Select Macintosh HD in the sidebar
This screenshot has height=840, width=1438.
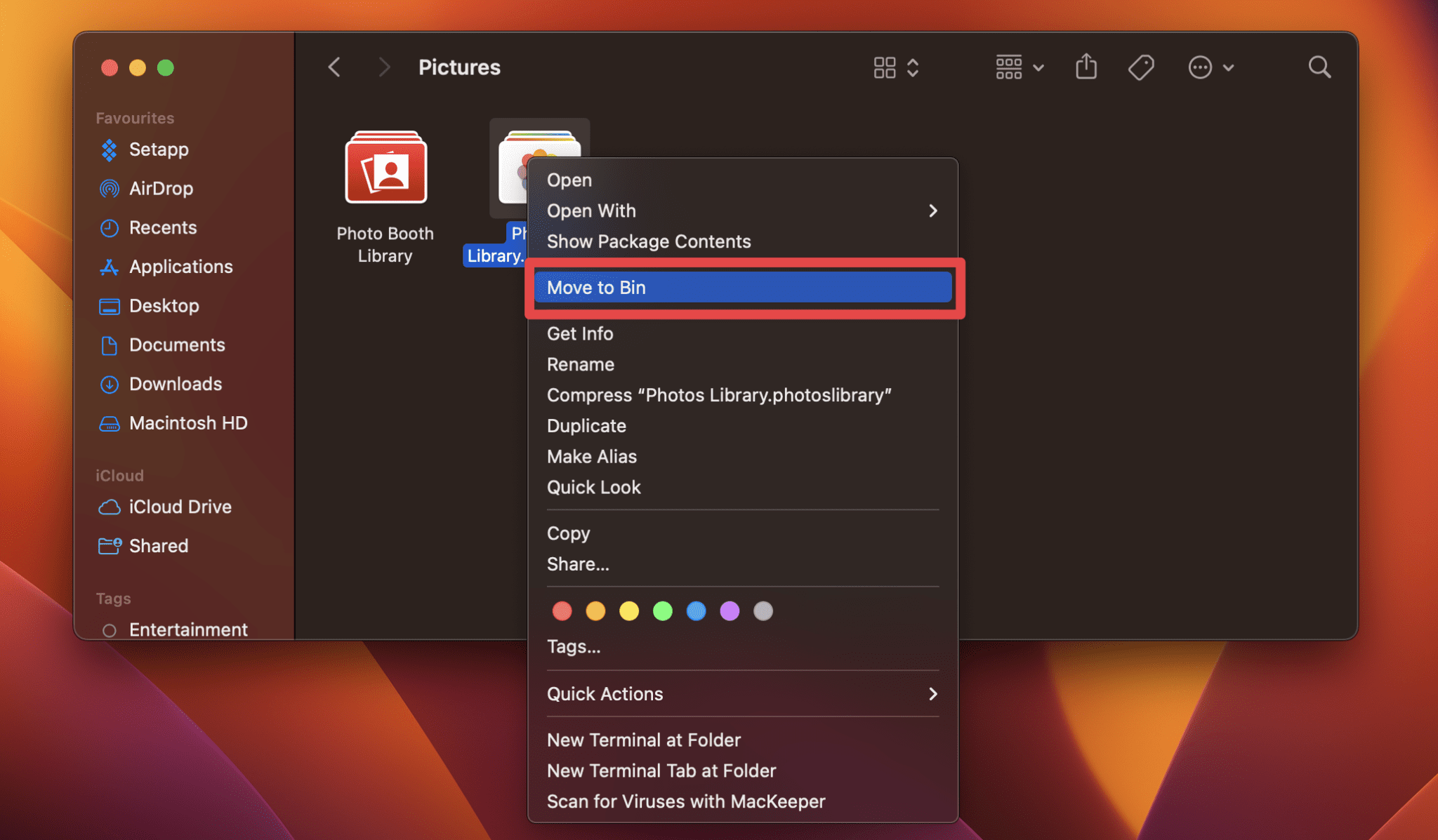click(x=187, y=422)
